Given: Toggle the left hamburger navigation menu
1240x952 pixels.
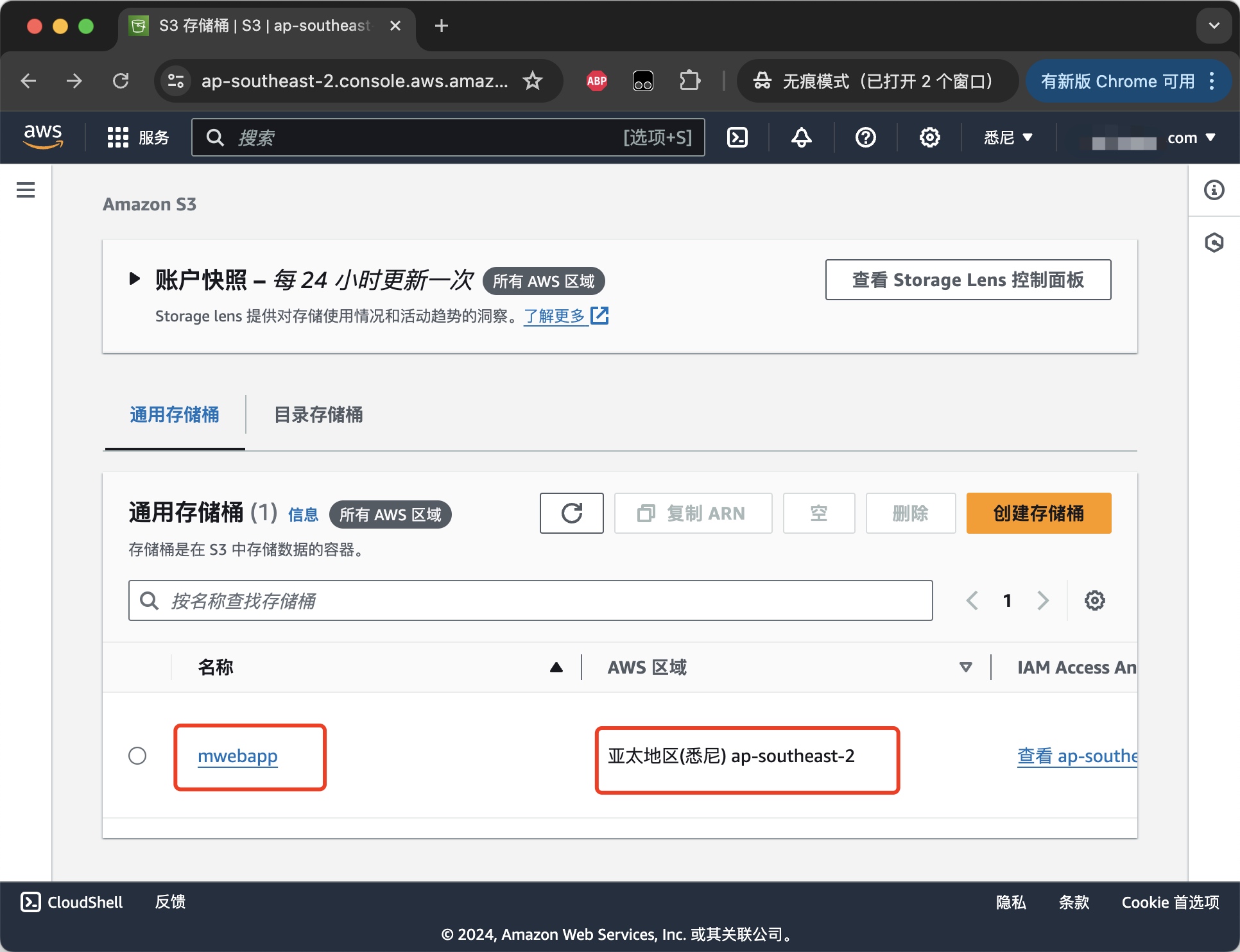Looking at the screenshot, I should (26, 190).
